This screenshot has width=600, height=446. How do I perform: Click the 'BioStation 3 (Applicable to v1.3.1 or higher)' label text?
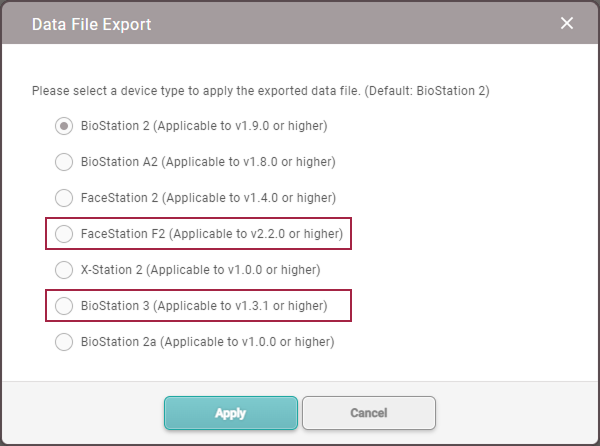tap(204, 306)
